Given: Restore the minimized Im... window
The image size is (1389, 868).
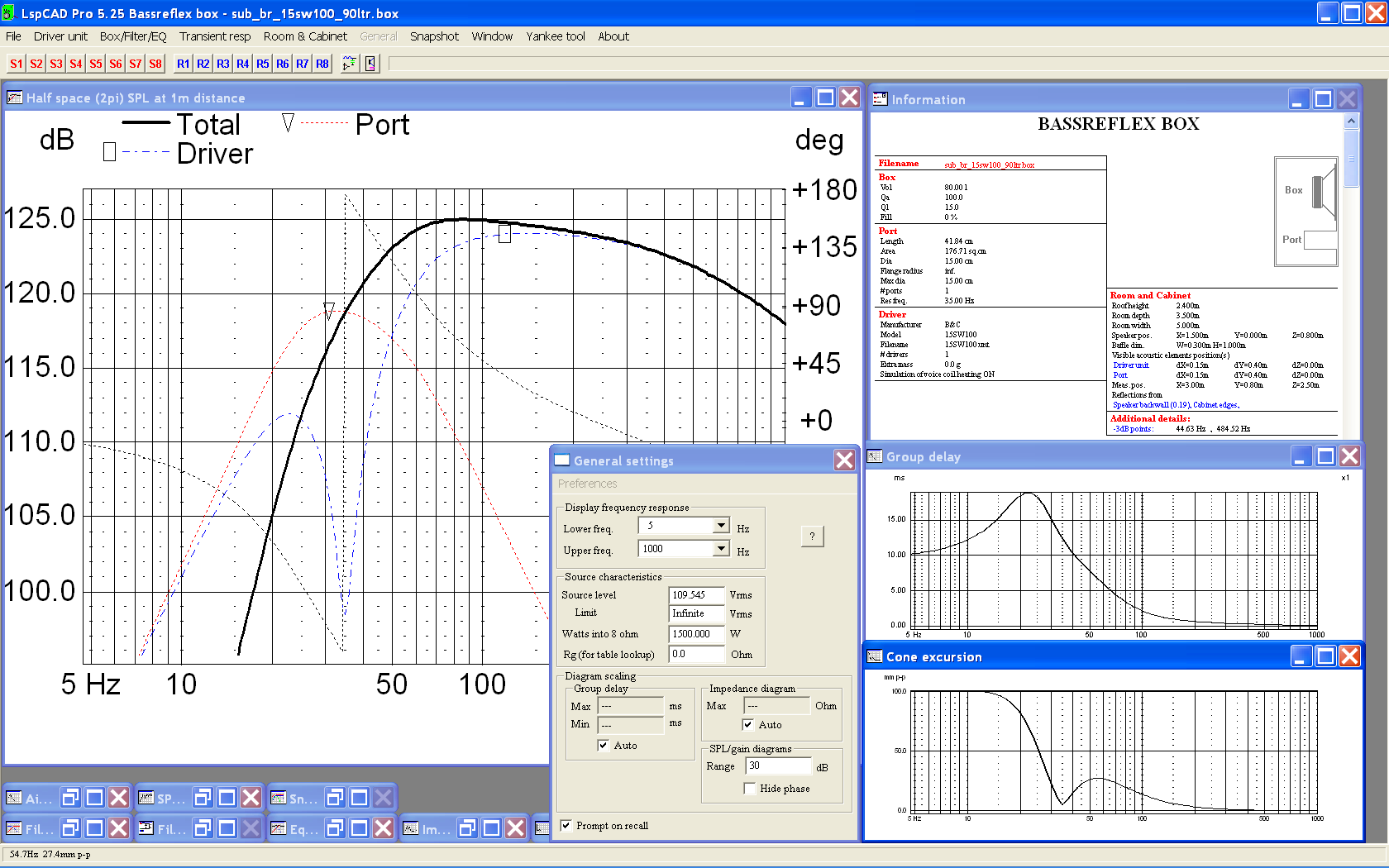Looking at the screenshot, I should tap(467, 828).
